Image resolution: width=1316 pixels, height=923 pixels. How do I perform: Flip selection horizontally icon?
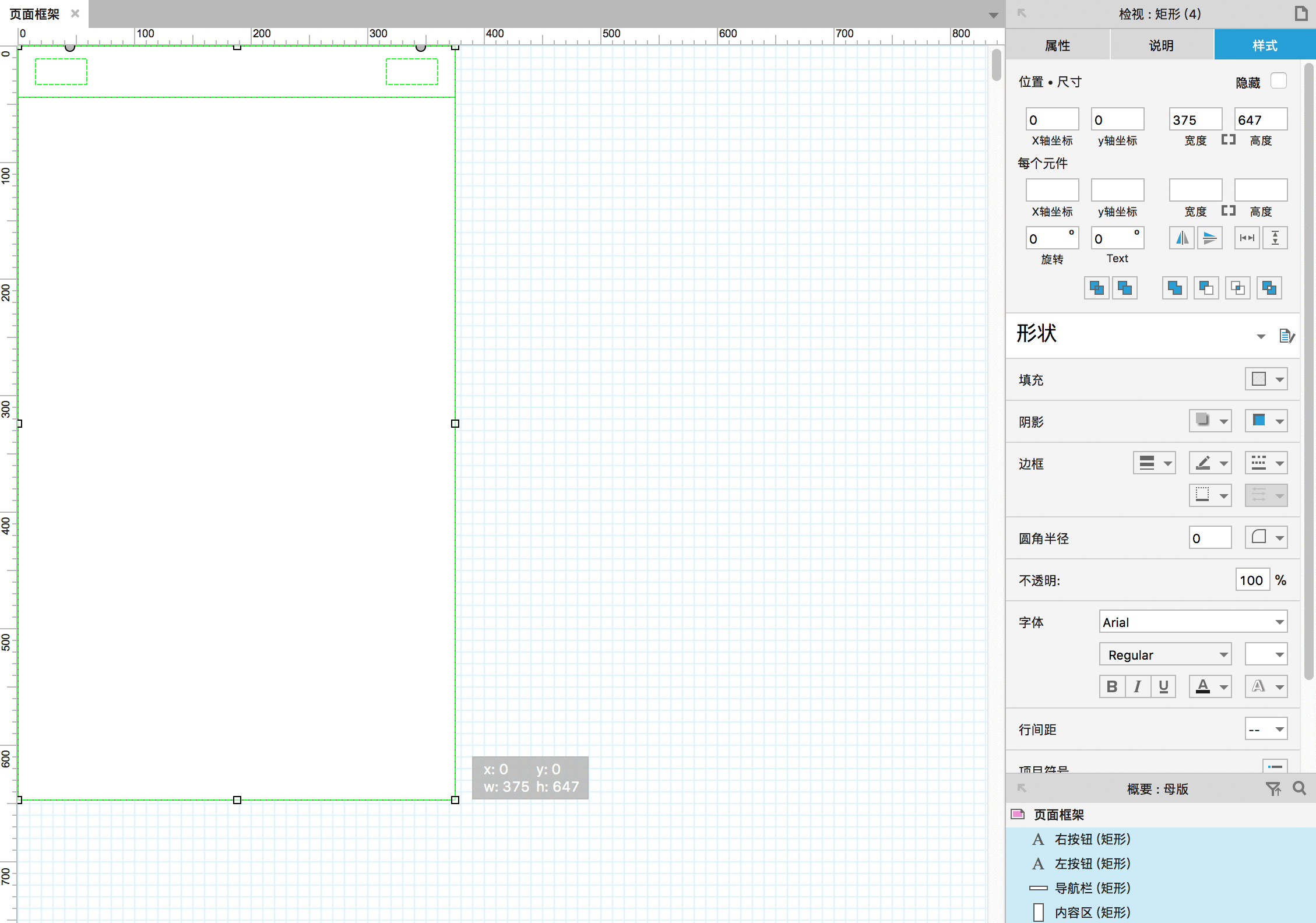pyautogui.click(x=1182, y=238)
